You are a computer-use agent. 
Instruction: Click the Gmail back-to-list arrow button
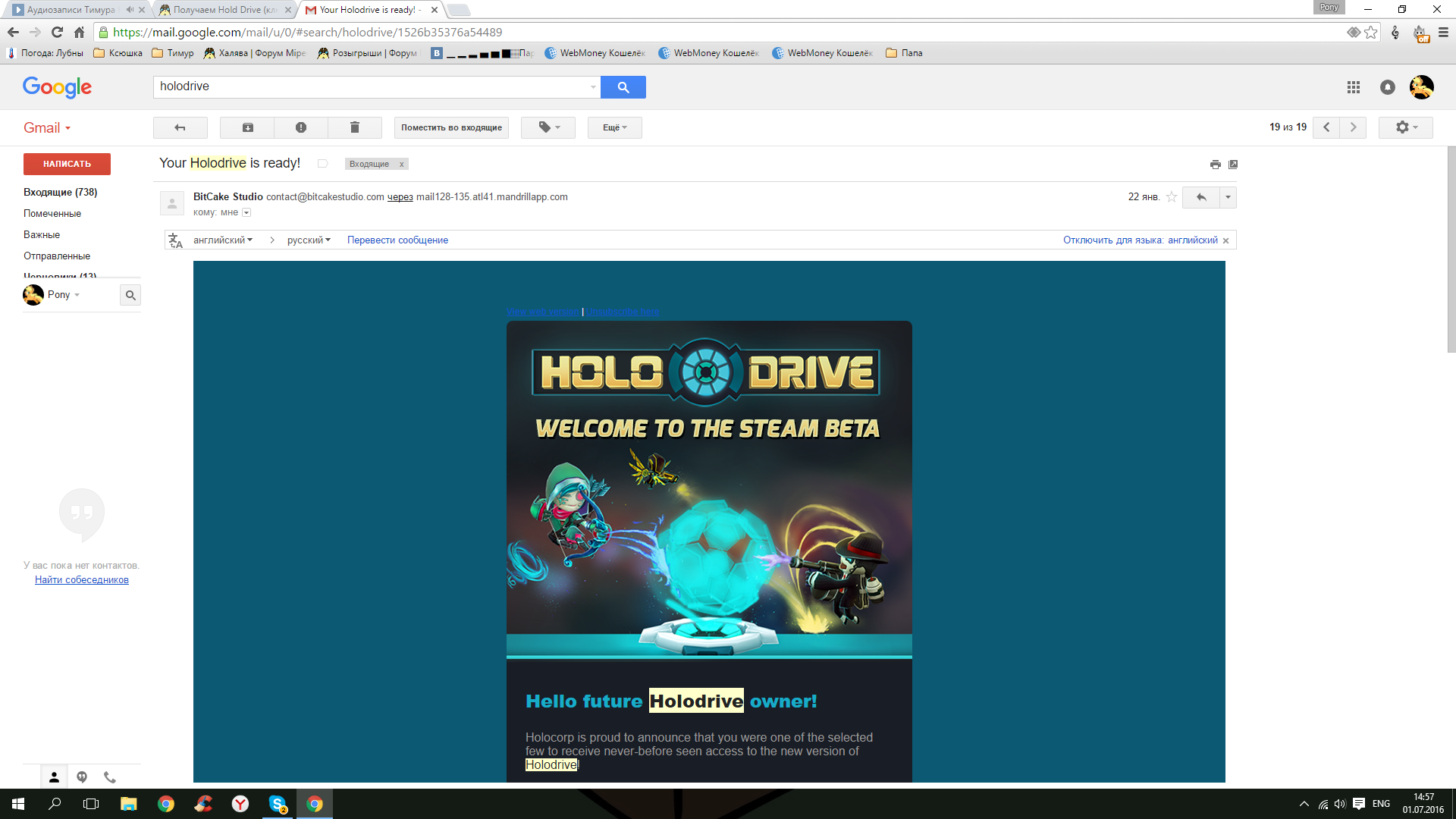point(180,127)
